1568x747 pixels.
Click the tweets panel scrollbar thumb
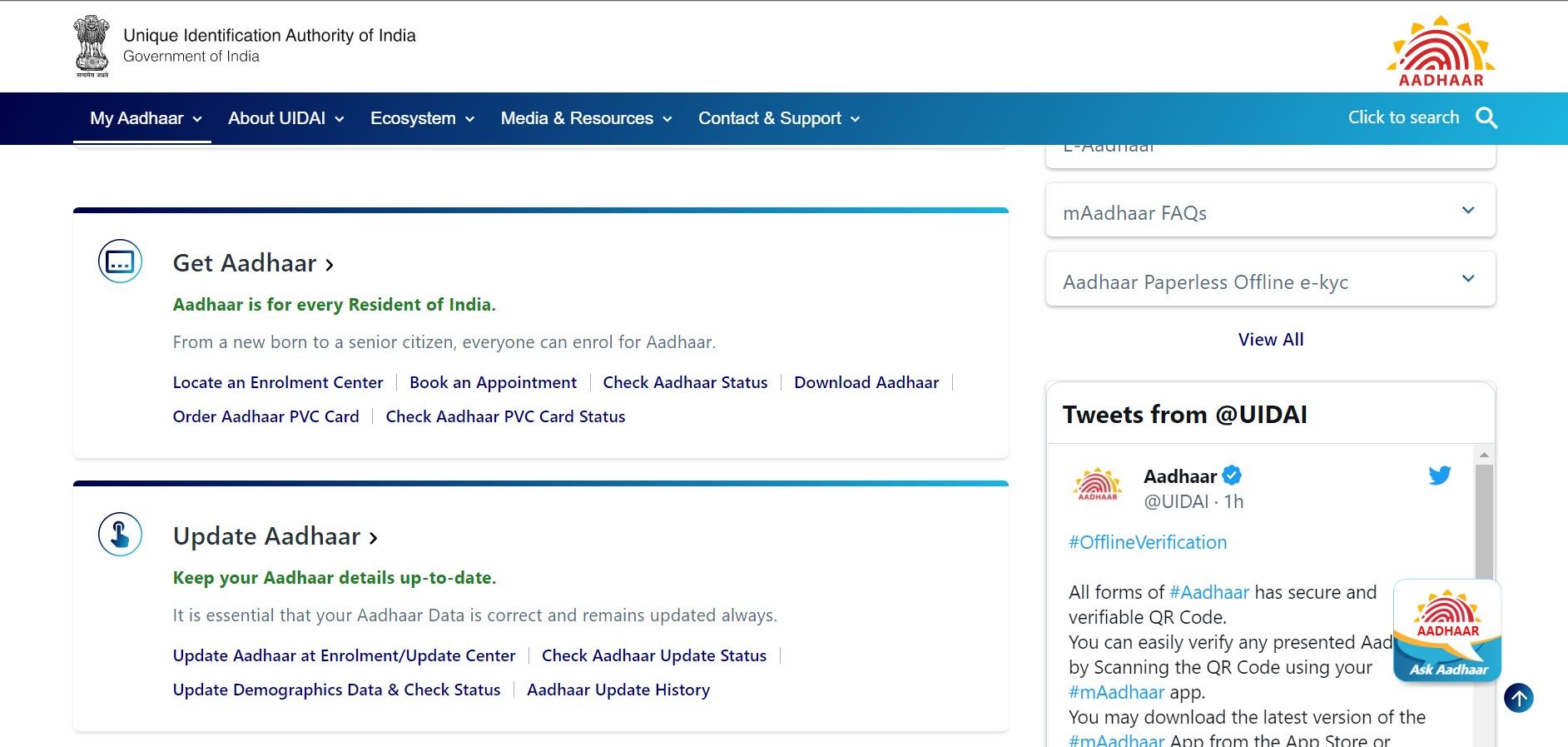click(x=1484, y=520)
